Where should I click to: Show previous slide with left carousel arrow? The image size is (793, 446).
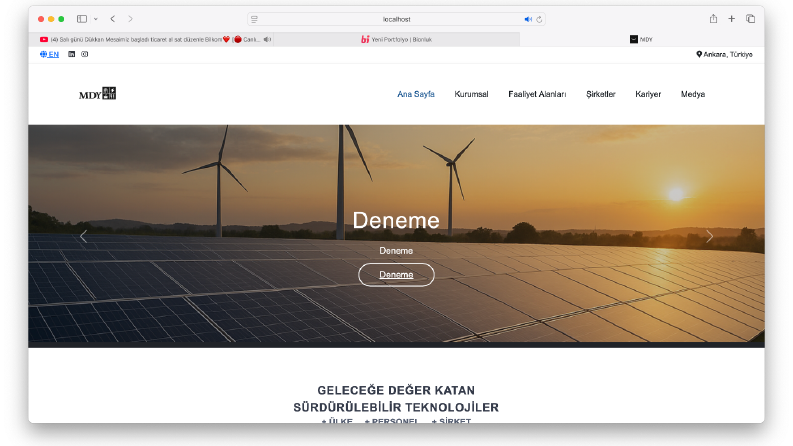point(83,236)
